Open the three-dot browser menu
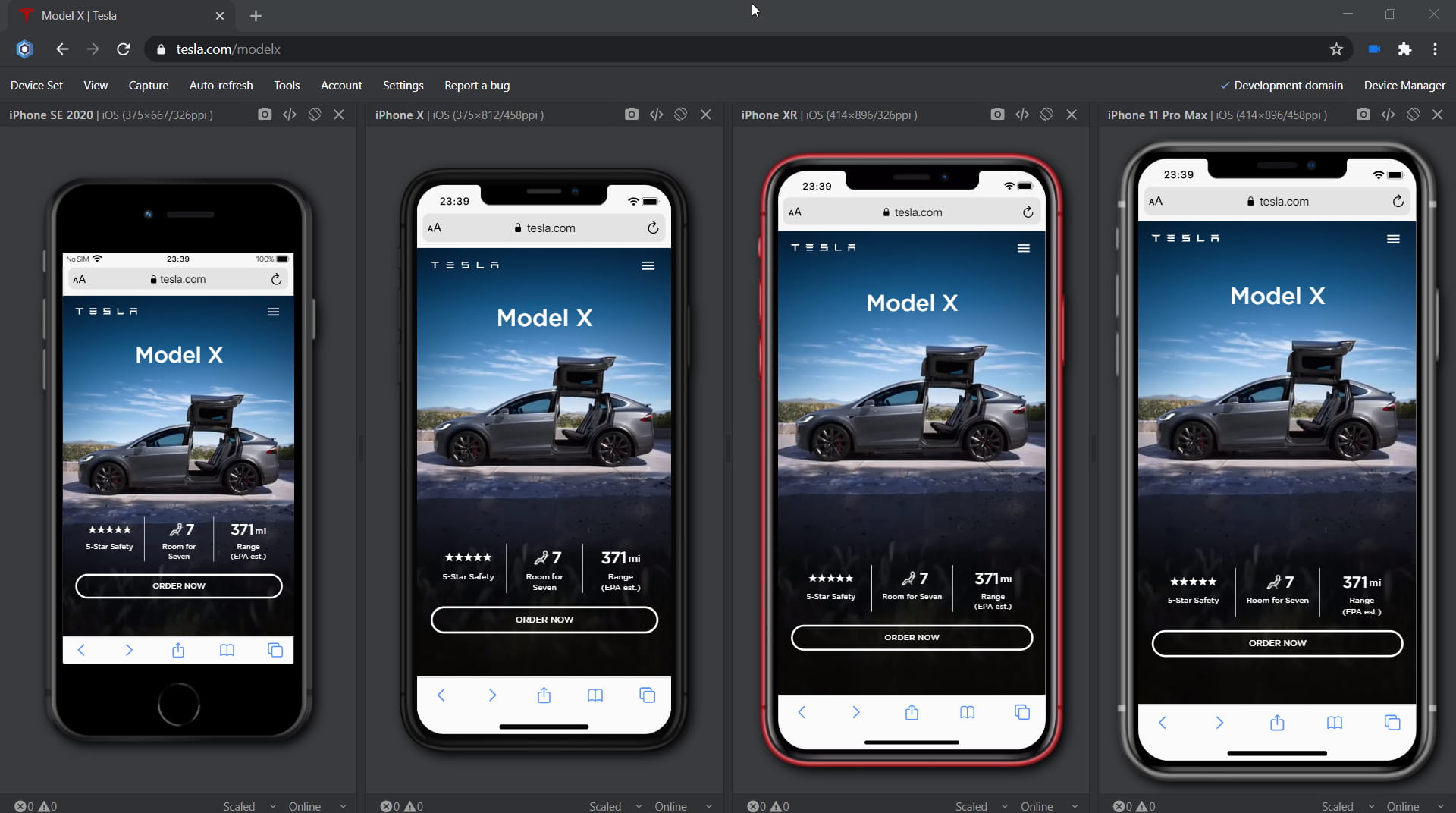The height and width of the screenshot is (813, 1456). [x=1435, y=49]
